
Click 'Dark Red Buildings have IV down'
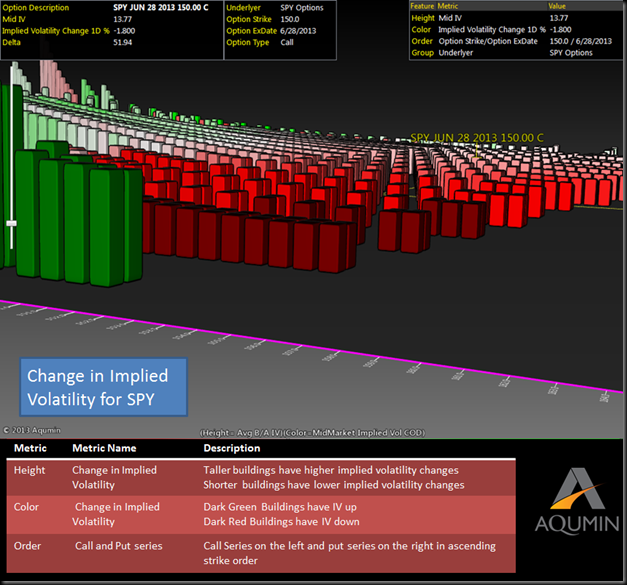tap(282, 522)
